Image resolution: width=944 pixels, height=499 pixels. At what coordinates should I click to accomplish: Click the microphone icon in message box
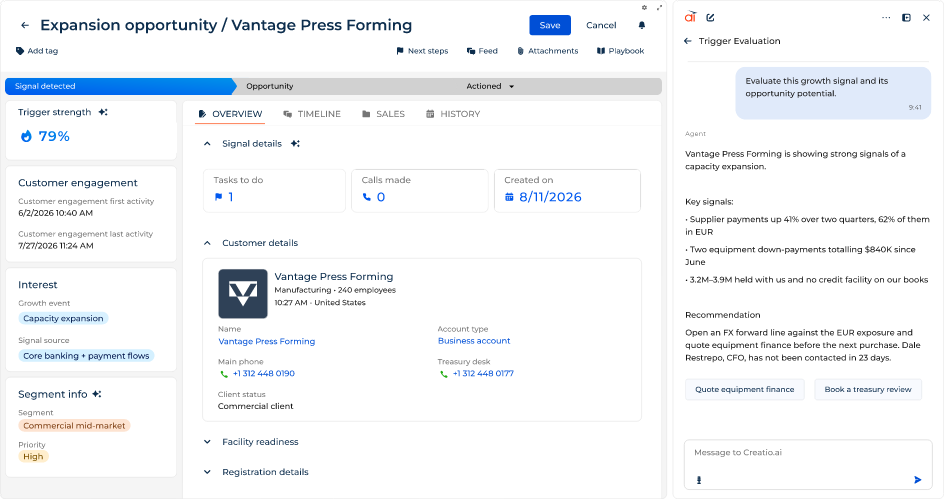click(x=699, y=480)
